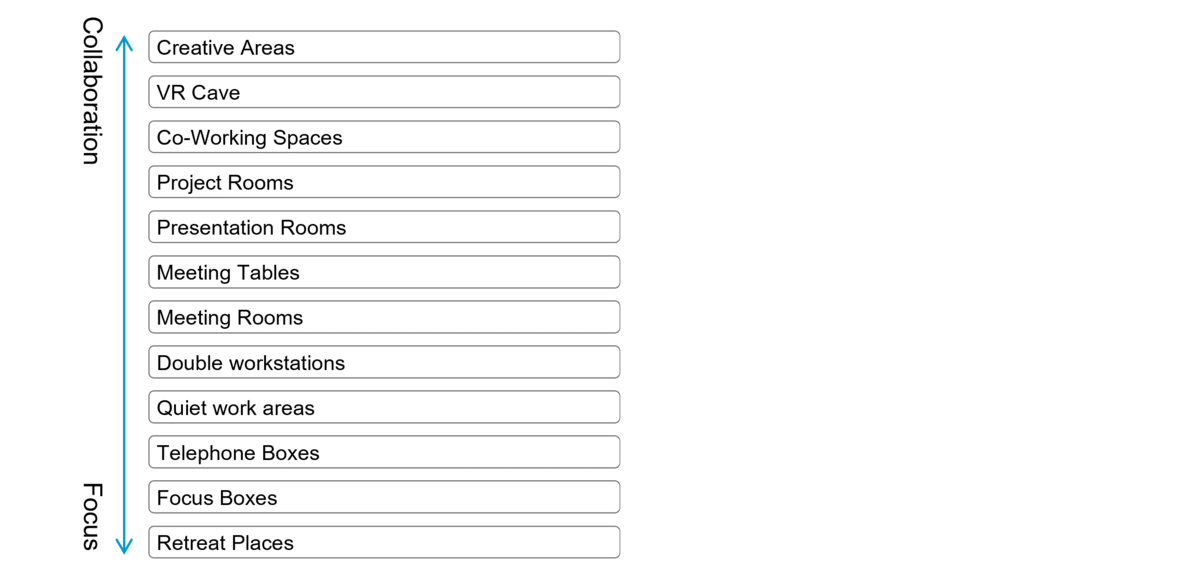Select the Double workstations box
The image size is (1200, 588).
click(x=384, y=362)
